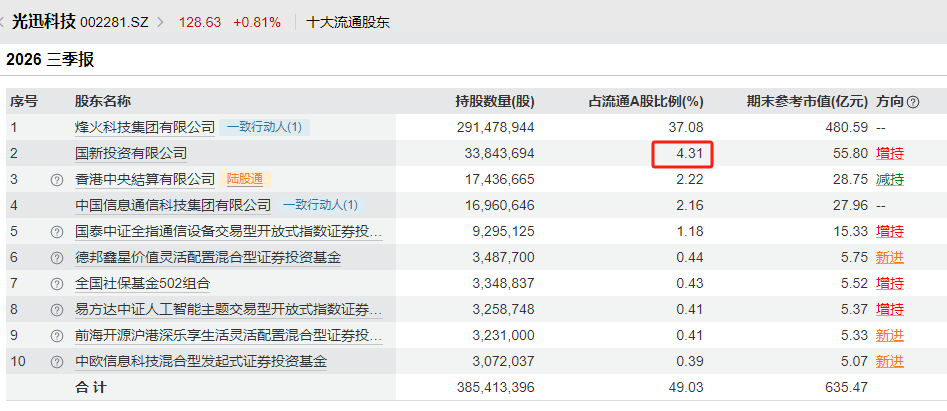
Task: Click the 2026 三季报 report title
Action: (50, 60)
